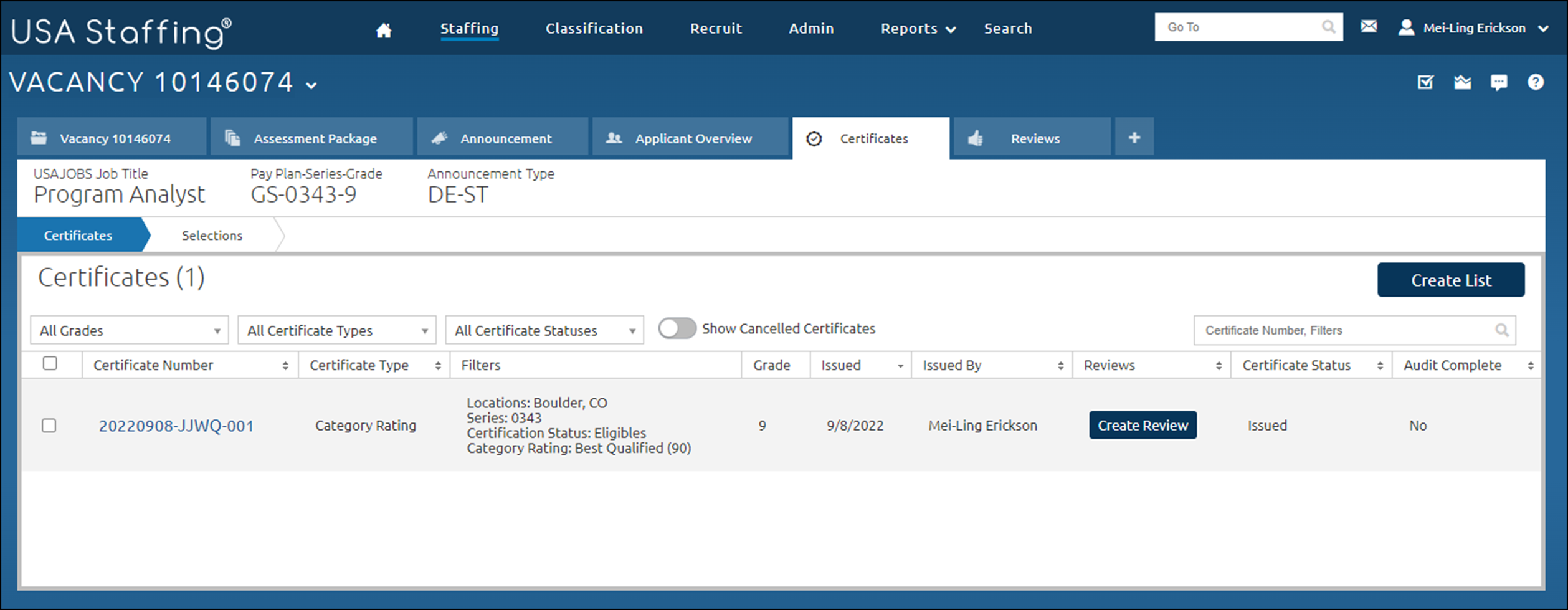Open the mail envelope icon in header
The image size is (1568, 610).
tap(1369, 26)
